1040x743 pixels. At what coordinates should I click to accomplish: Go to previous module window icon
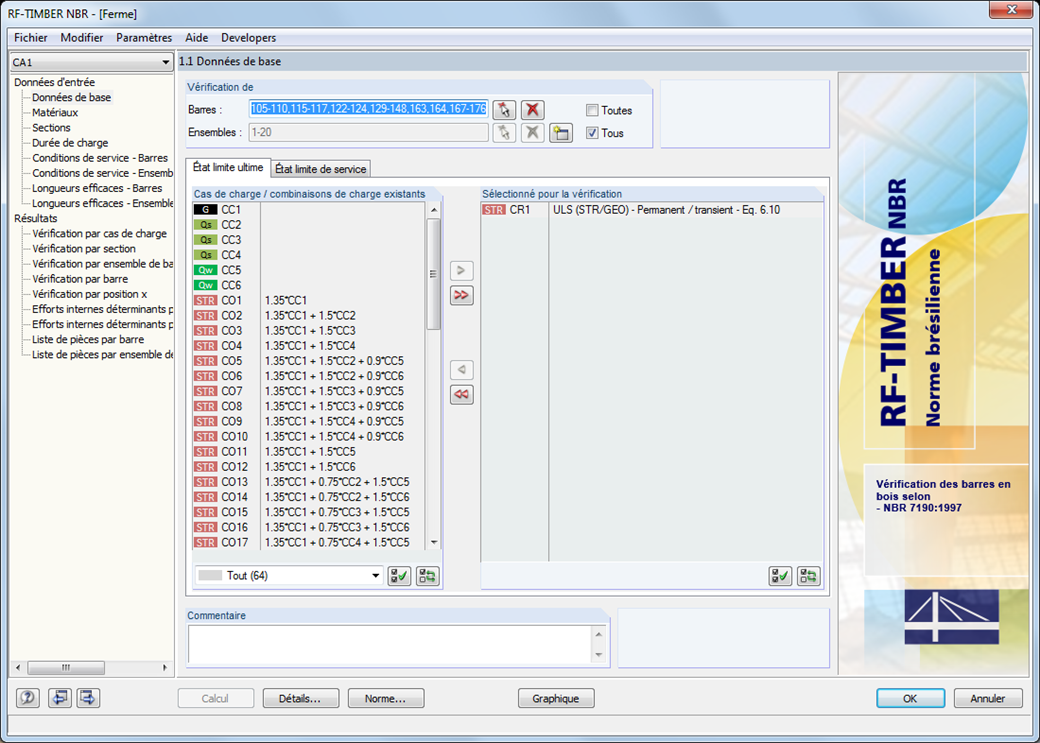[60, 698]
